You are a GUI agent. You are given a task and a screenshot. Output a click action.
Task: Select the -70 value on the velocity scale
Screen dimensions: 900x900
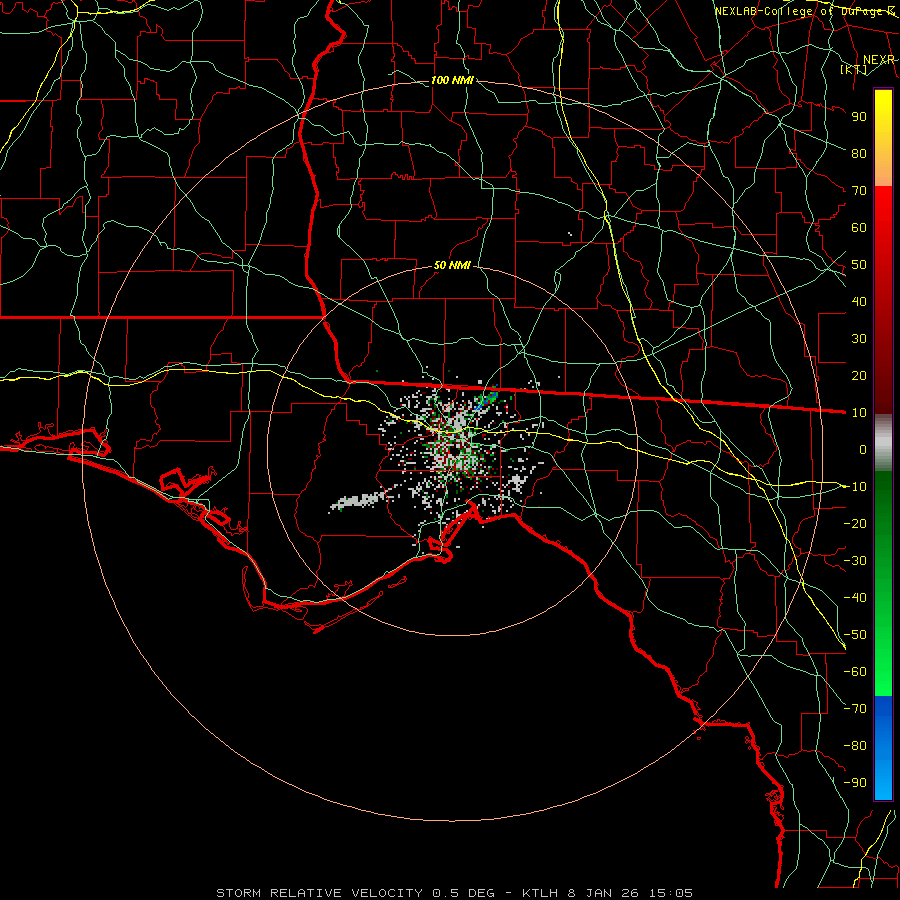pos(855,709)
